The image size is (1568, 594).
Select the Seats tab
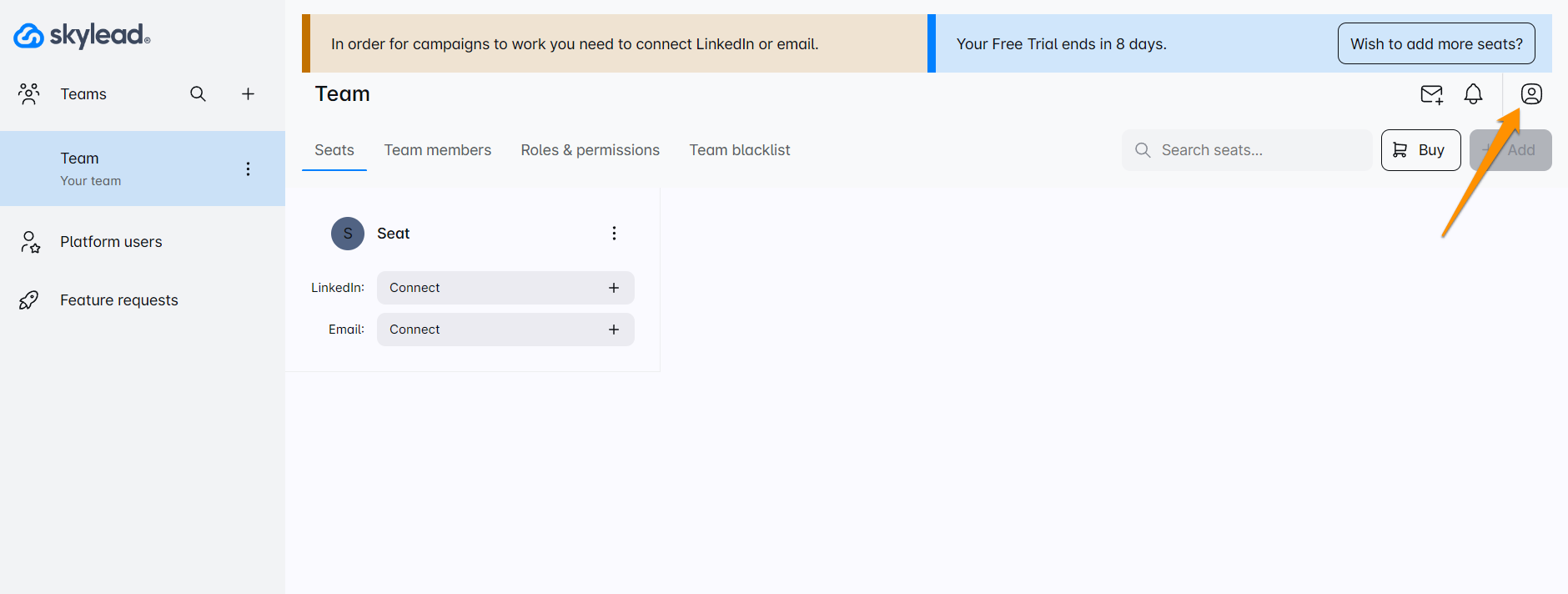[334, 150]
